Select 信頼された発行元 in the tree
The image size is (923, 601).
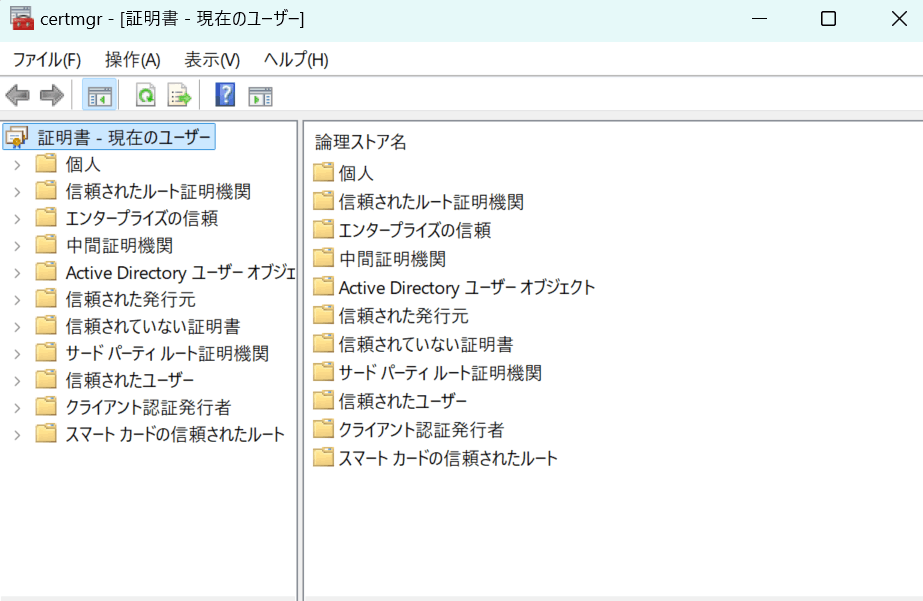click(x=130, y=300)
